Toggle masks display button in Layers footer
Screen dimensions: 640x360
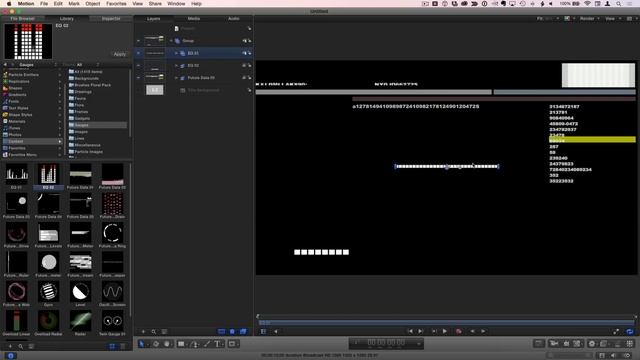click(221, 331)
